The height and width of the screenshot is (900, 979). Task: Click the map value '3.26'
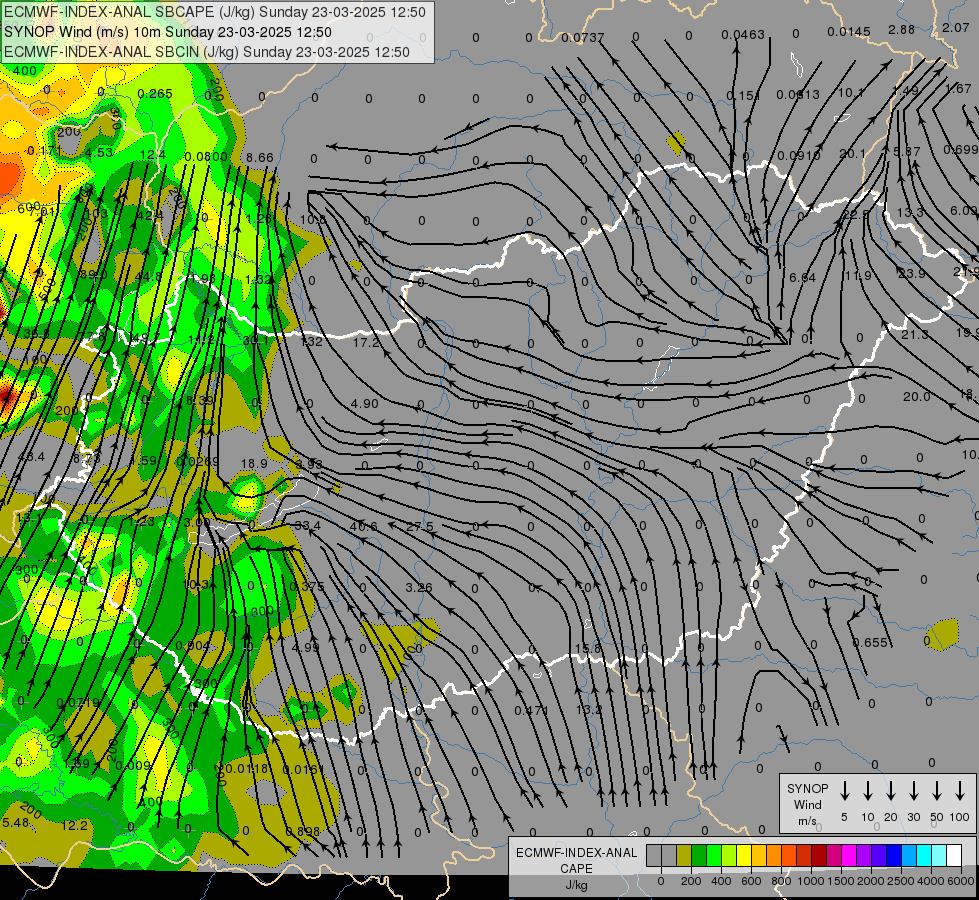point(419,588)
